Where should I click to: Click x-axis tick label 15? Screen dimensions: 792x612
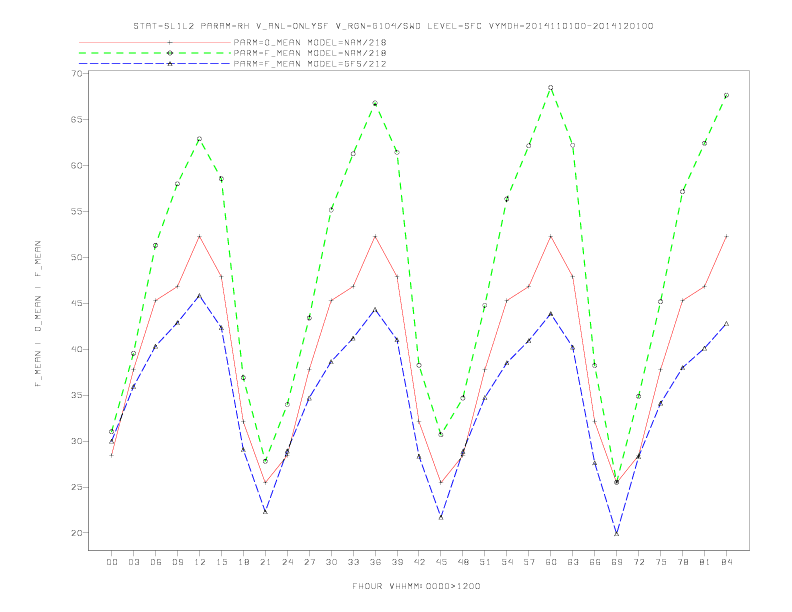[221, 562]
